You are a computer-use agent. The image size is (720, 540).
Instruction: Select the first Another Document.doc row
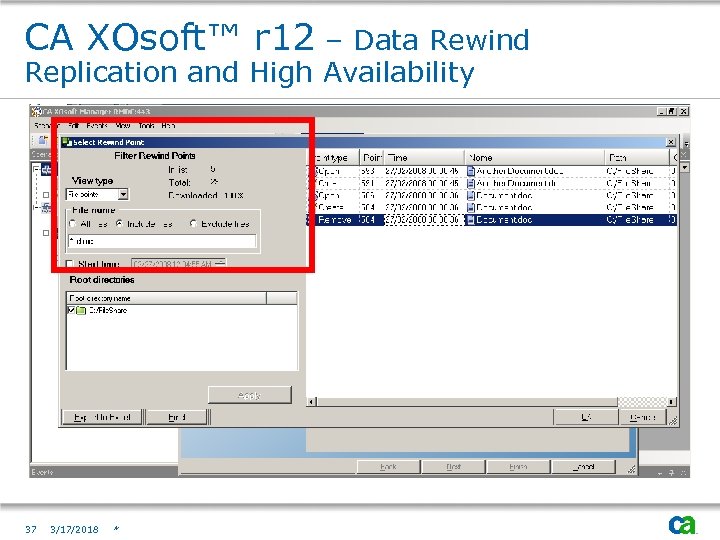[x=491, y=171]
